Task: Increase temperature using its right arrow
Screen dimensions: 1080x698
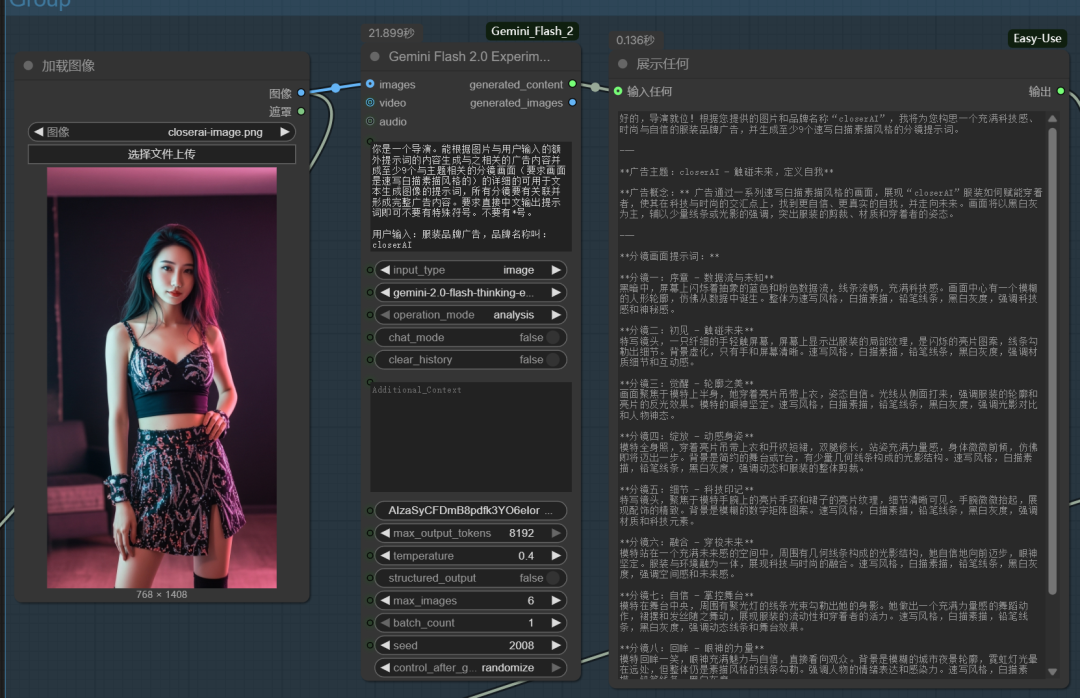Action: click(x=555, y=556)
